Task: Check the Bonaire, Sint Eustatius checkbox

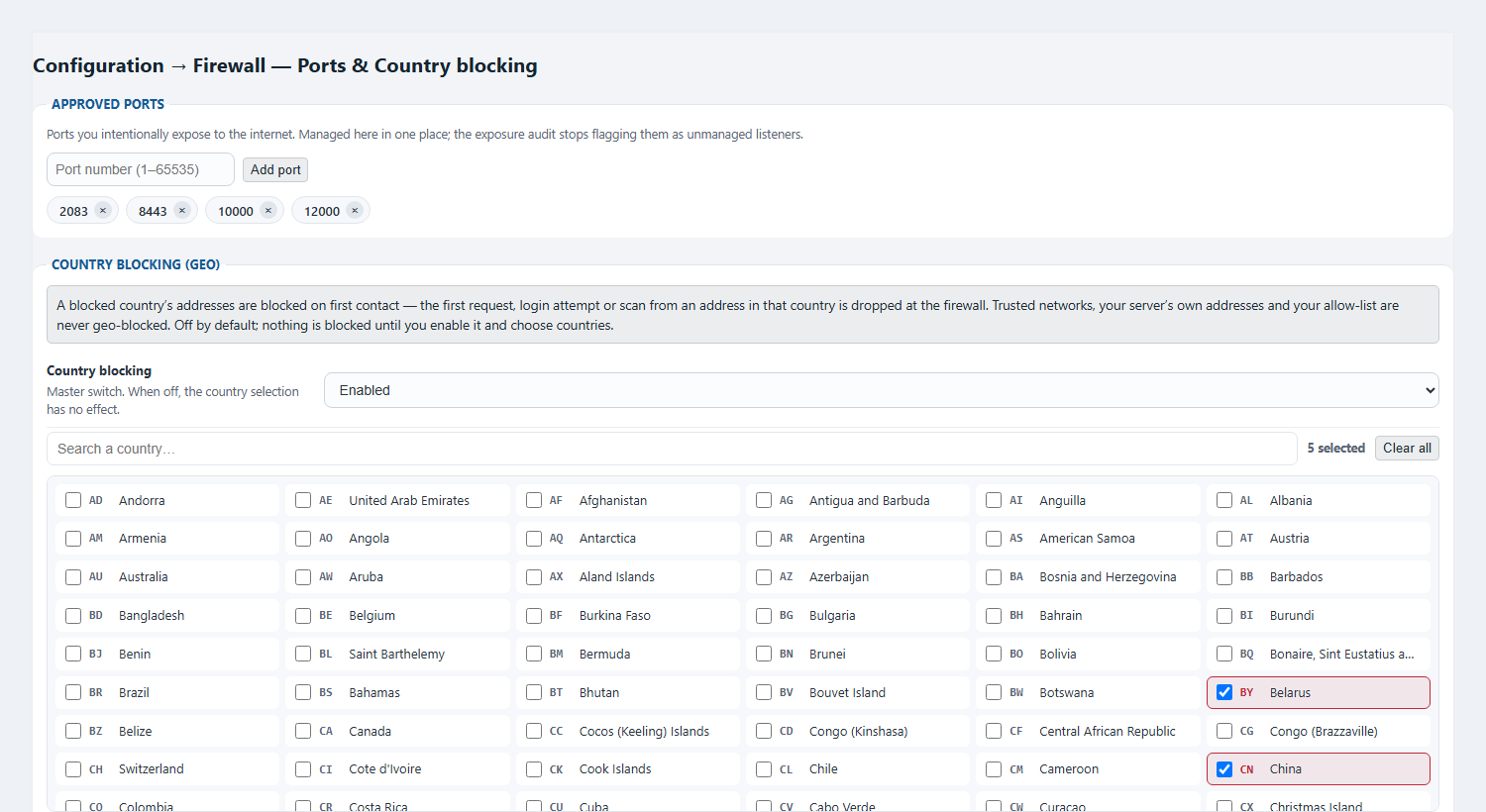Action: pyautogui.click(x=1224, y=654)
